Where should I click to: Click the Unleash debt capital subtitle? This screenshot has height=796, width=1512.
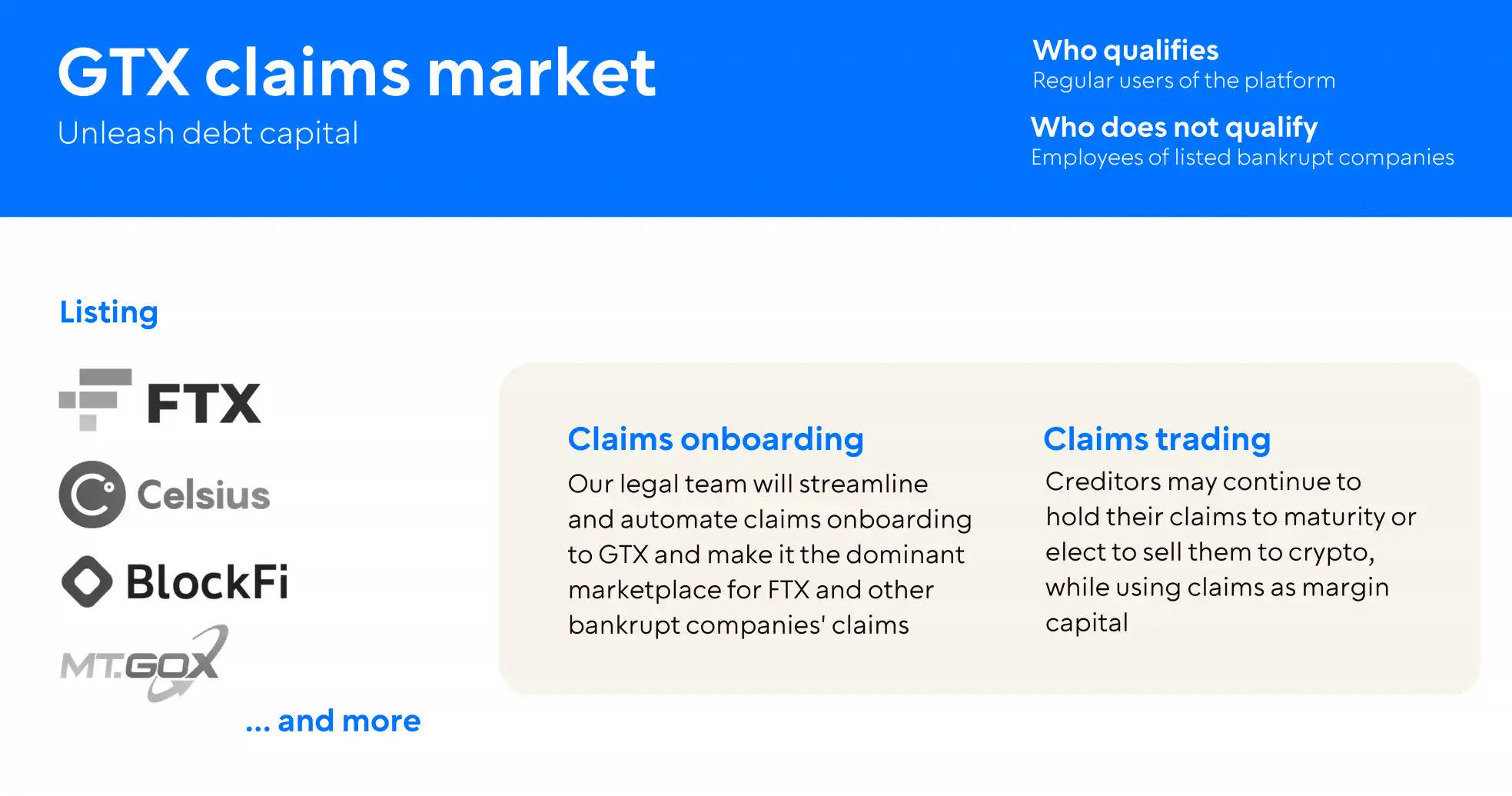(208, 133)
